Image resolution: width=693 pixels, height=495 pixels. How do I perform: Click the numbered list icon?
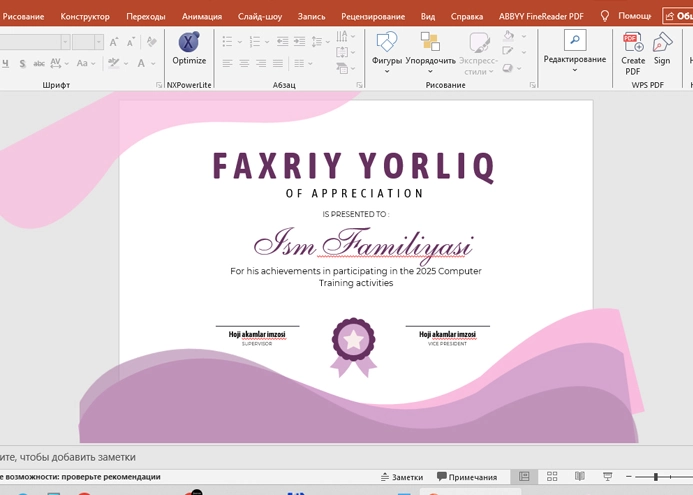pyautogui.click(x=255, y=42)
